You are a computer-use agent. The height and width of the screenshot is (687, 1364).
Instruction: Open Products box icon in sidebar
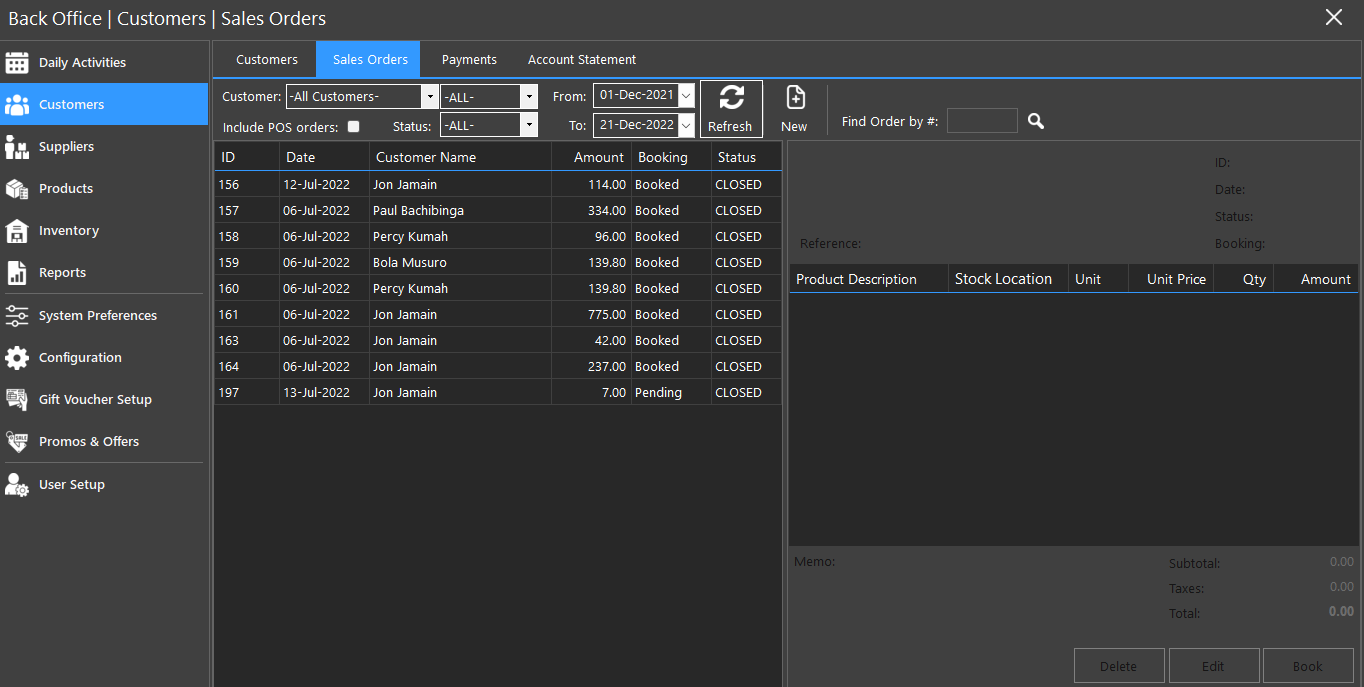pos(17,189)
